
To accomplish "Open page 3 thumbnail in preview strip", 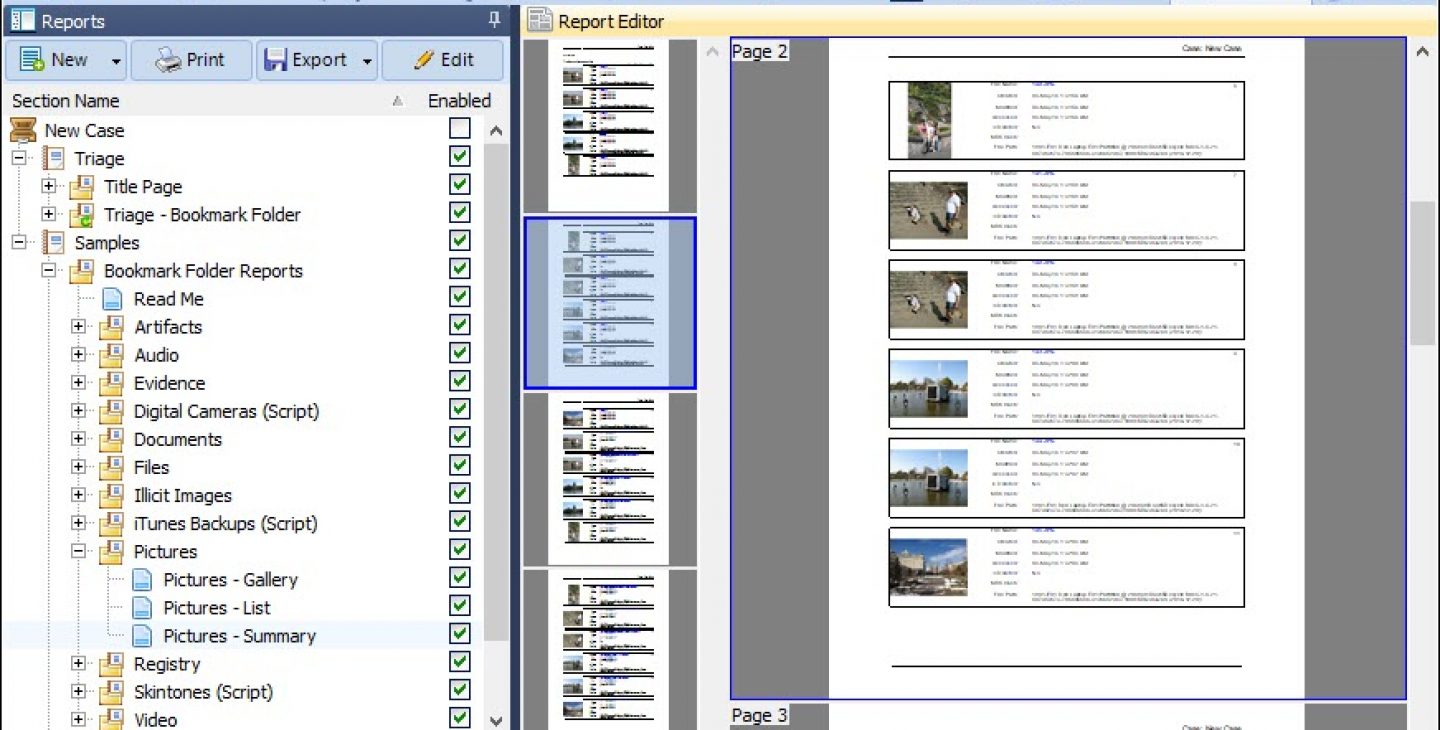I will click(609, 479).
